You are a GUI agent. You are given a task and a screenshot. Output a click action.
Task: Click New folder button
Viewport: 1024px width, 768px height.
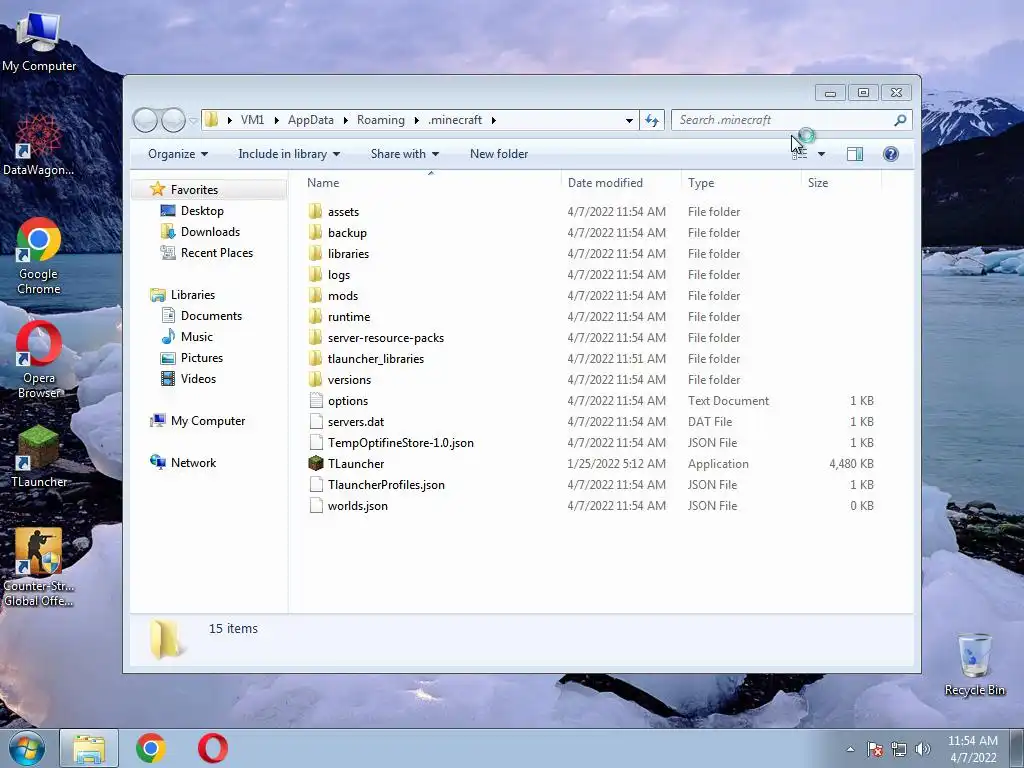[x=499, y=154]
